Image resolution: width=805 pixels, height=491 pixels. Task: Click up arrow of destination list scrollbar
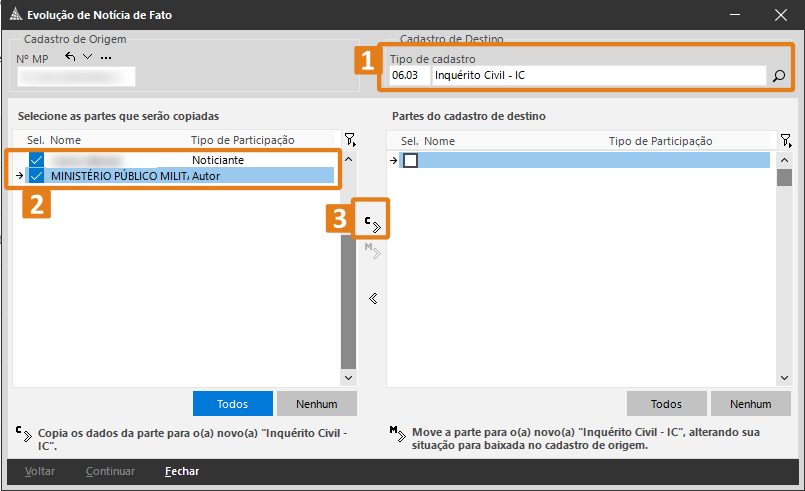coord(784,160)
